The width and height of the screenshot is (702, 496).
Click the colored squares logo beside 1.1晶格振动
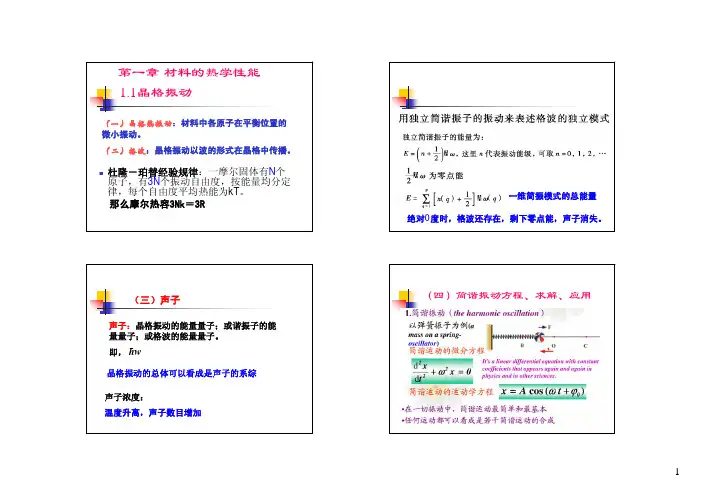tap(102, 96)
